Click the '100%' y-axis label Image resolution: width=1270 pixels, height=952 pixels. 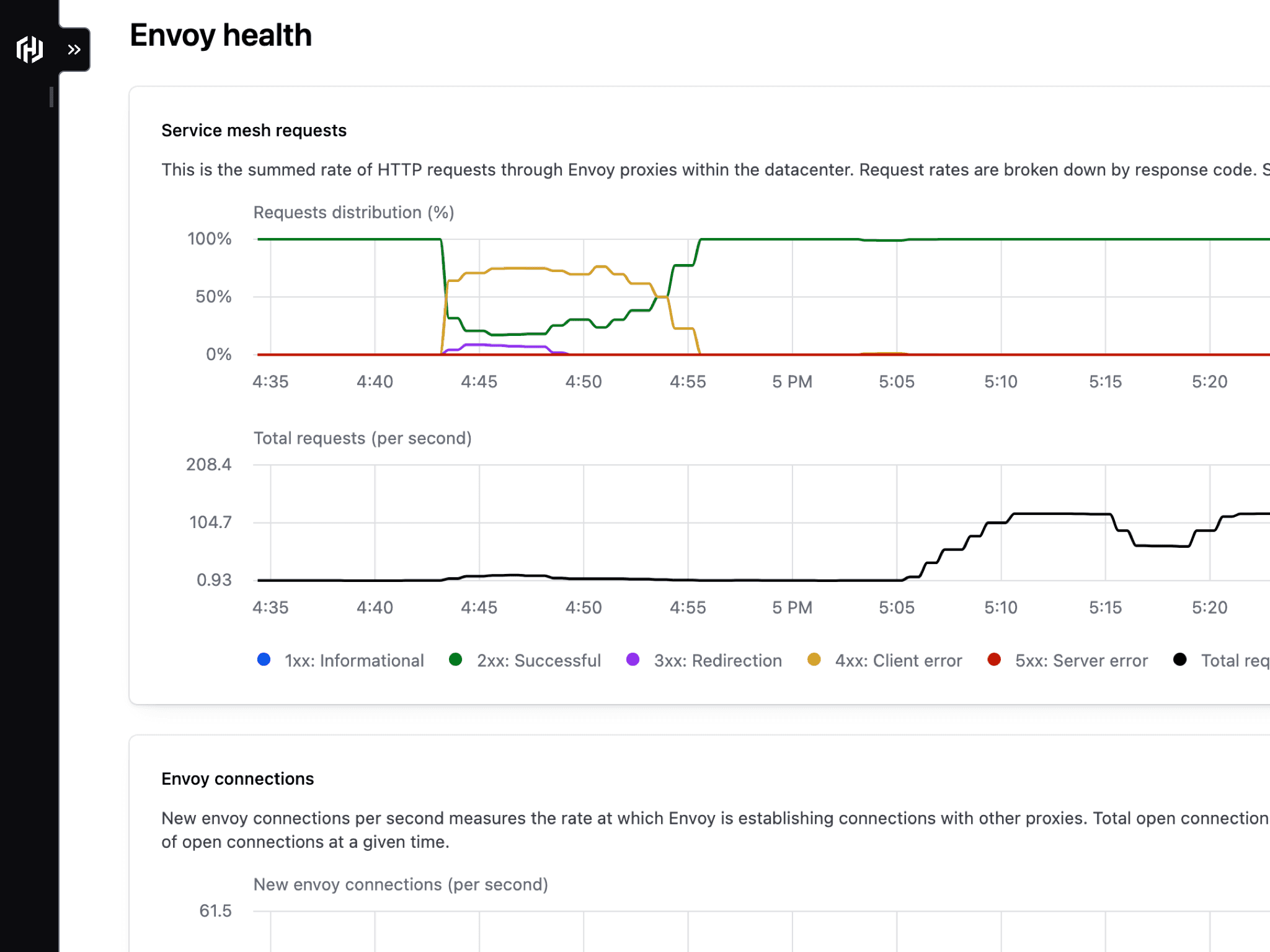(x=210, y=239)
